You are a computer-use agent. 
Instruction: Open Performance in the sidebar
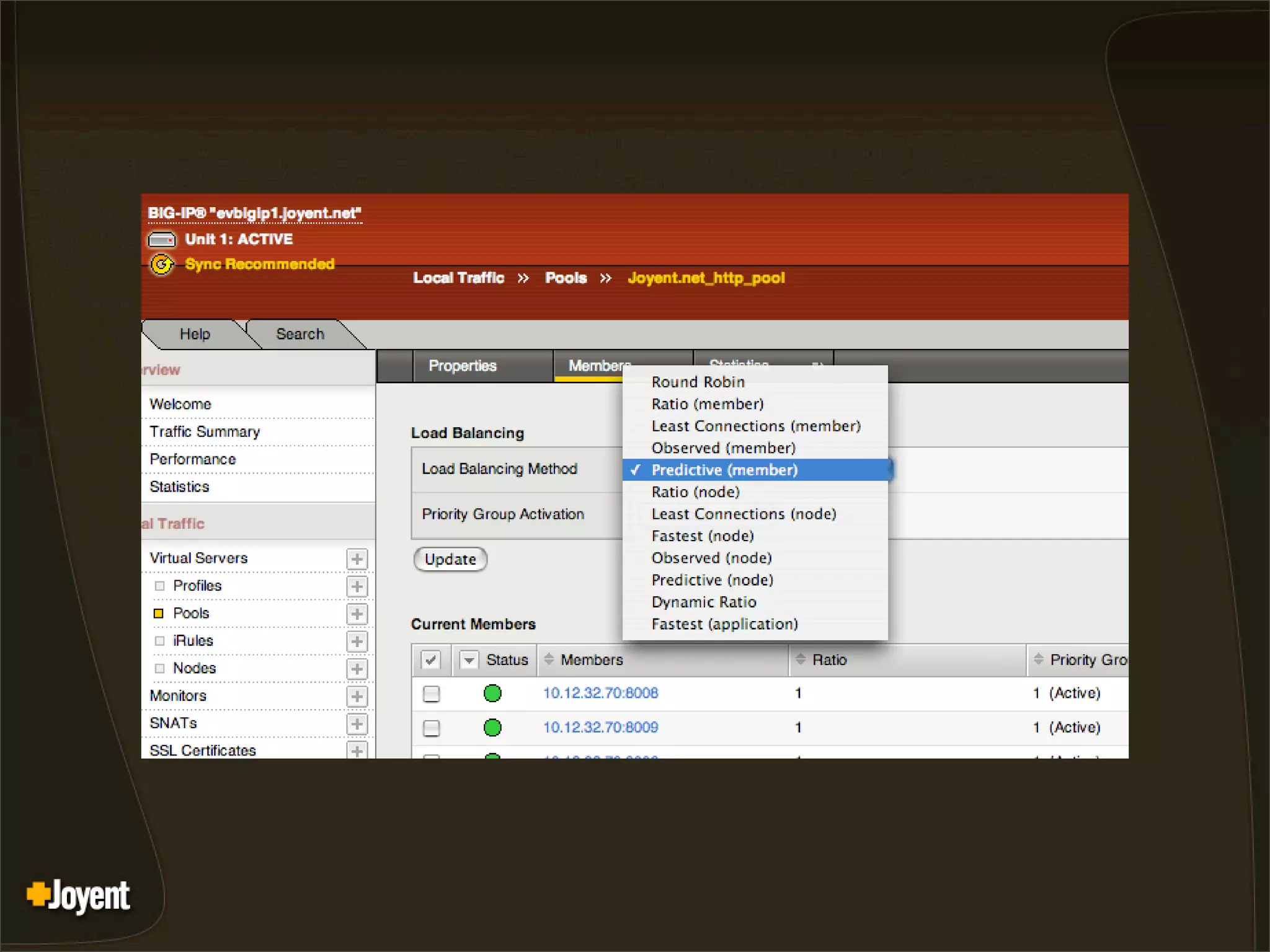pos(193,459)
